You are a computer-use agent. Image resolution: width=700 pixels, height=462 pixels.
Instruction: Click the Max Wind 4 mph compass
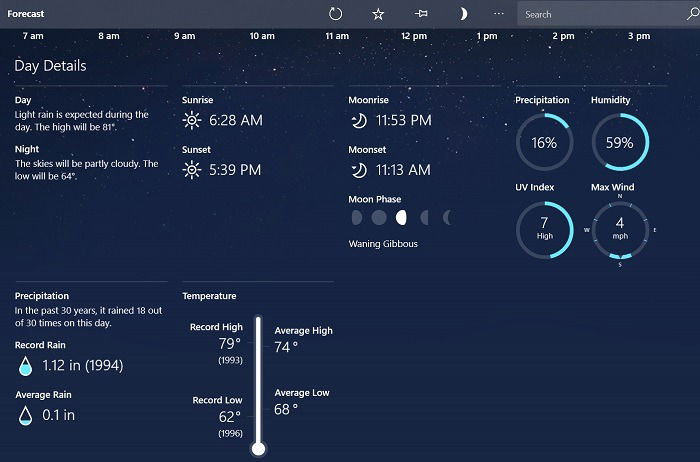(620, 230)
